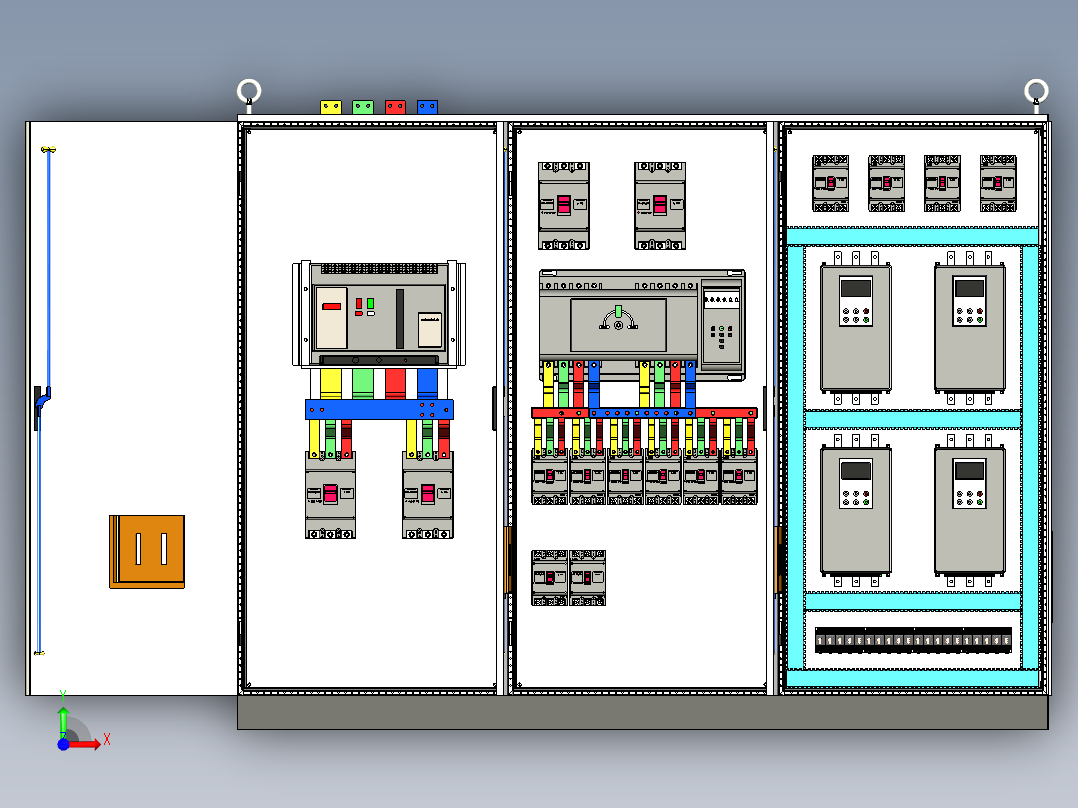Select the large air circuit breaker in left compartment
The image size is (1078, 808).
[x=379, y=314]
